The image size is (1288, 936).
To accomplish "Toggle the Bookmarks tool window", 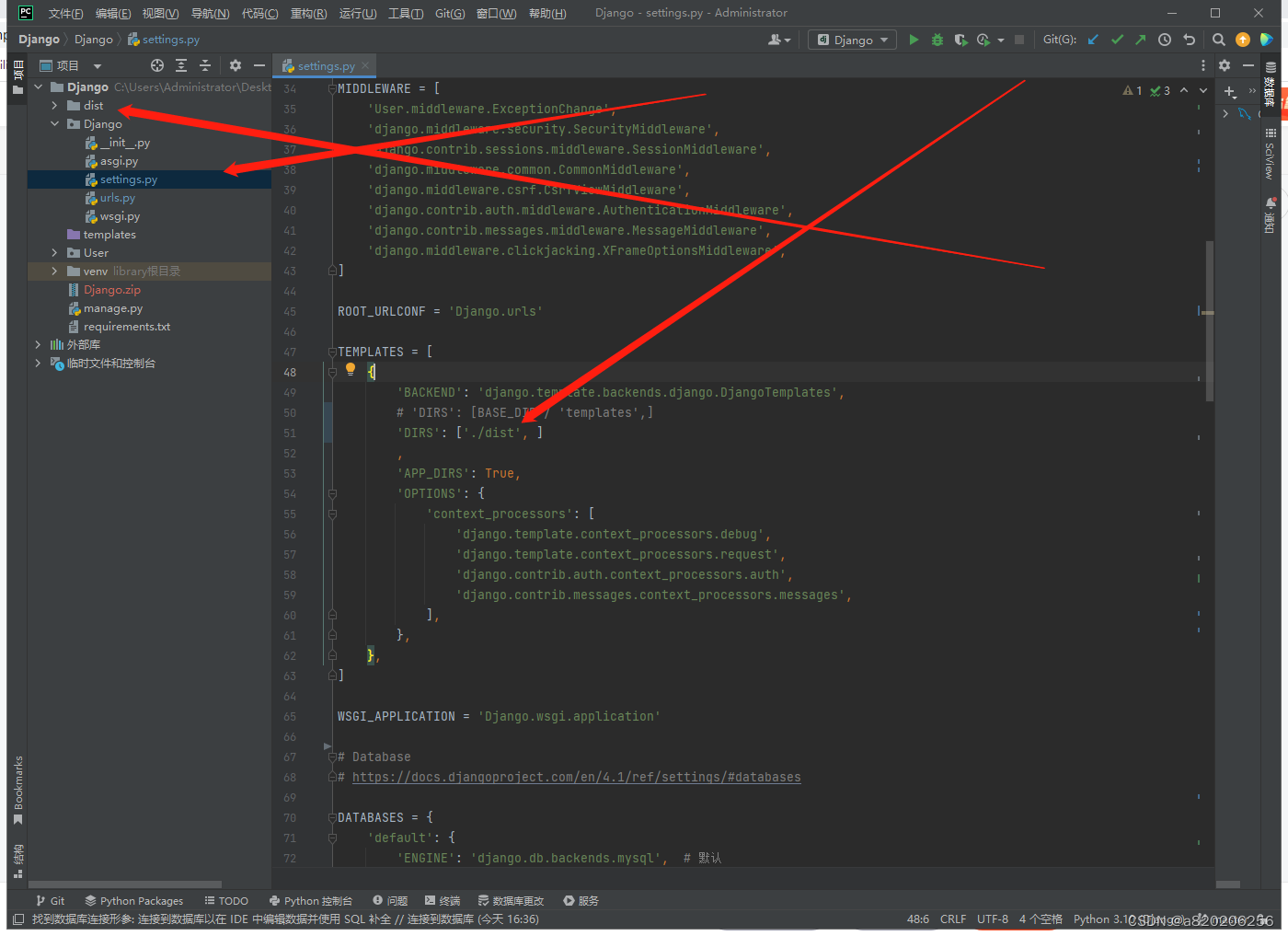I will 17,790.
